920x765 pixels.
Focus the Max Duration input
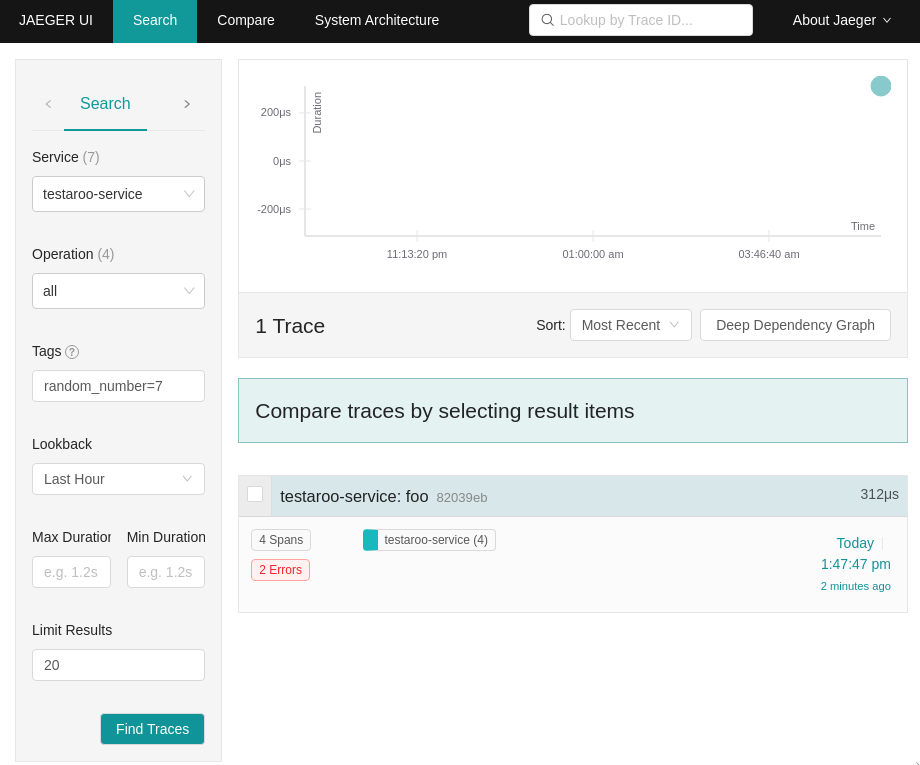[x=72, y=572]
